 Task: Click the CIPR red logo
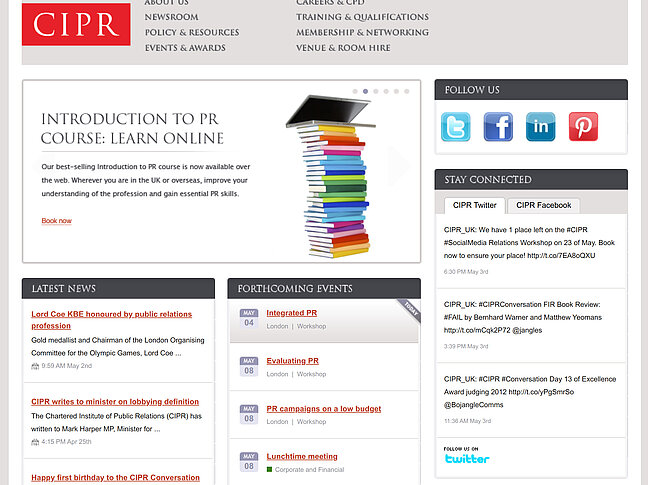77,23
